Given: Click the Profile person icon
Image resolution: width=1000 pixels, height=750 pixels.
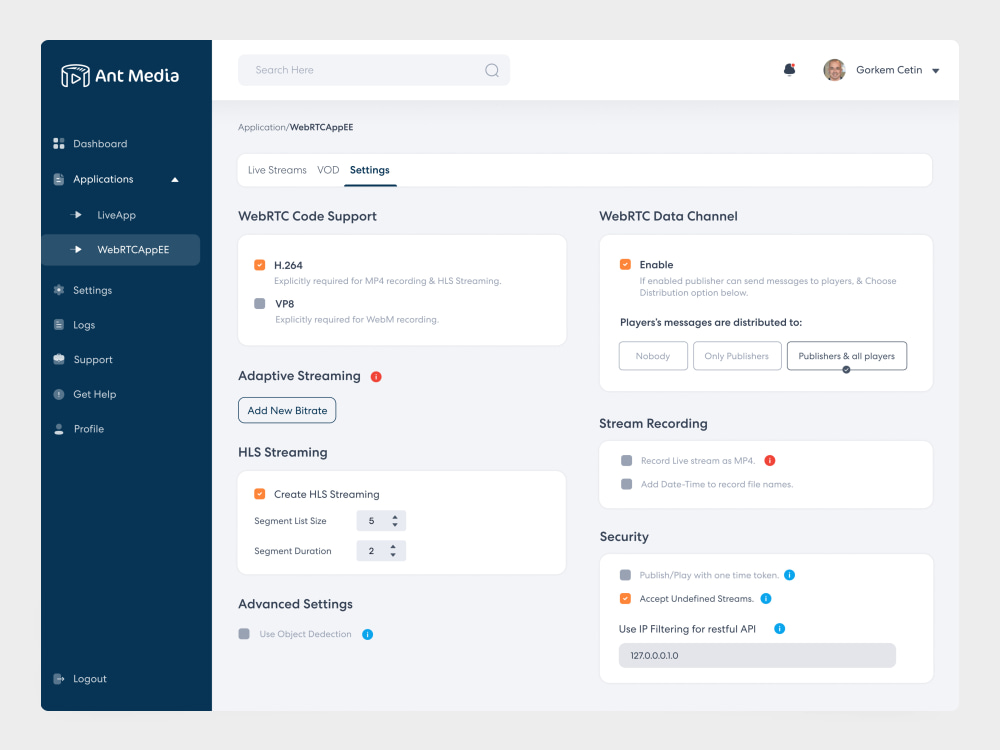Looking at the screenshot, I should [x=59, y=429].
